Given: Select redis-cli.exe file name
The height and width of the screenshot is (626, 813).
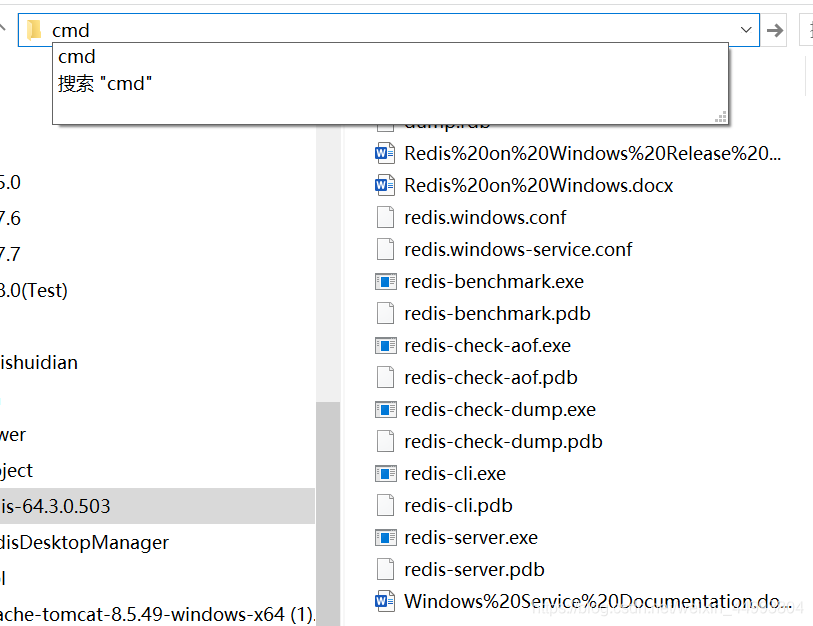Looking at the screenshot, I should [455, 474].
